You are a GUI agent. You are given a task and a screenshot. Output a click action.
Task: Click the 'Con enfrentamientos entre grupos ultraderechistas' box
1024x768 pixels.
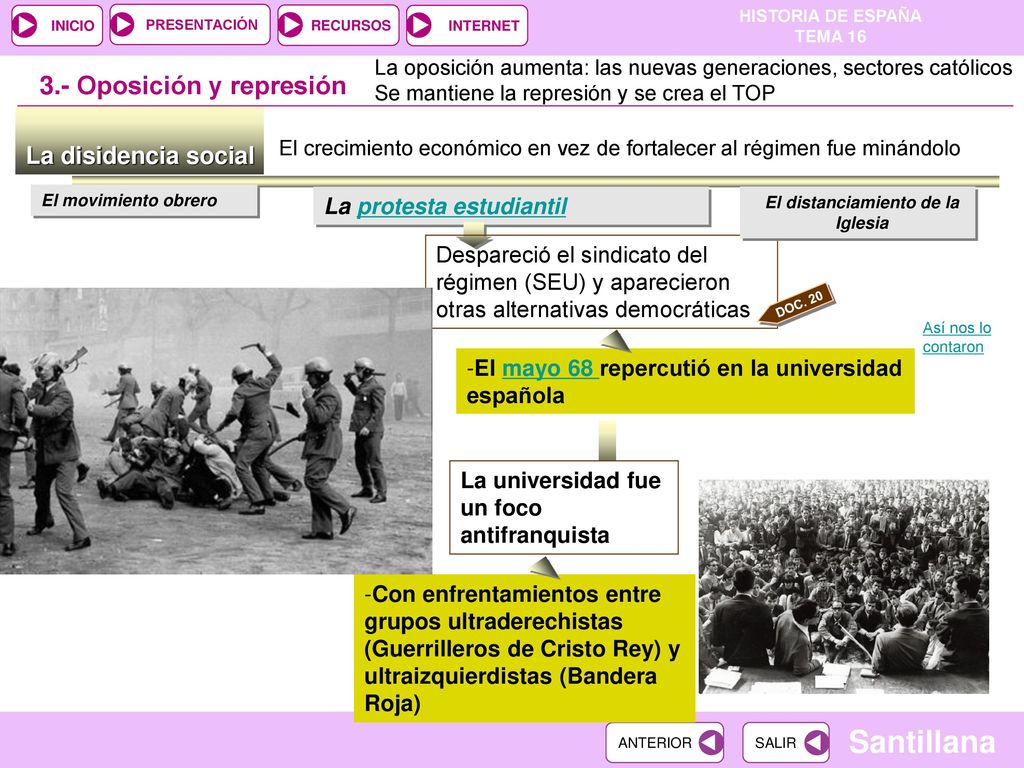(524, 648)
